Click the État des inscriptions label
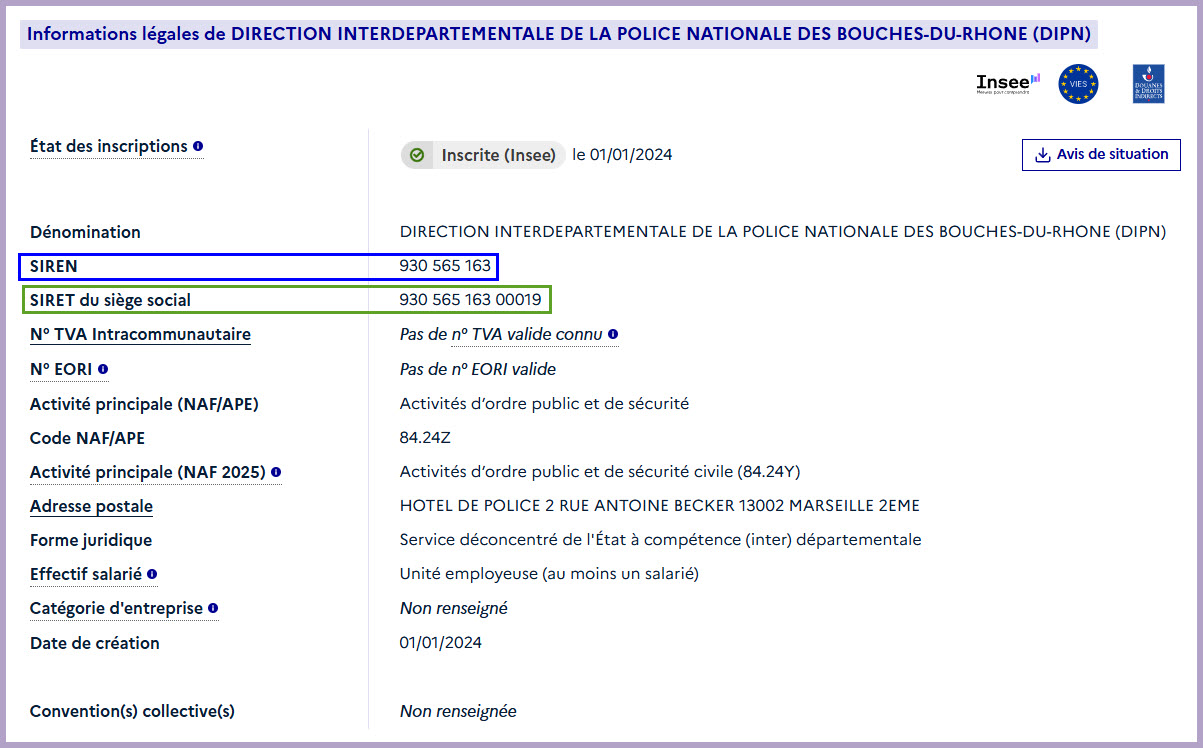The width and height of the screenshot is (1203, 748). coord(109,147)
